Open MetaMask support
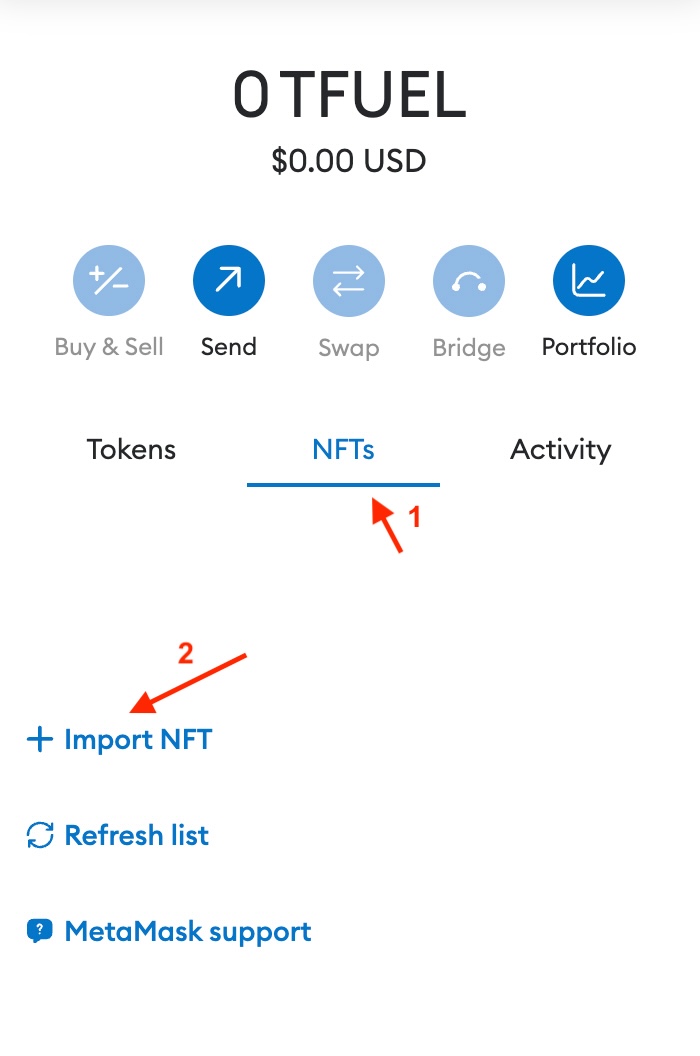700x1056 pixels. 168,931
